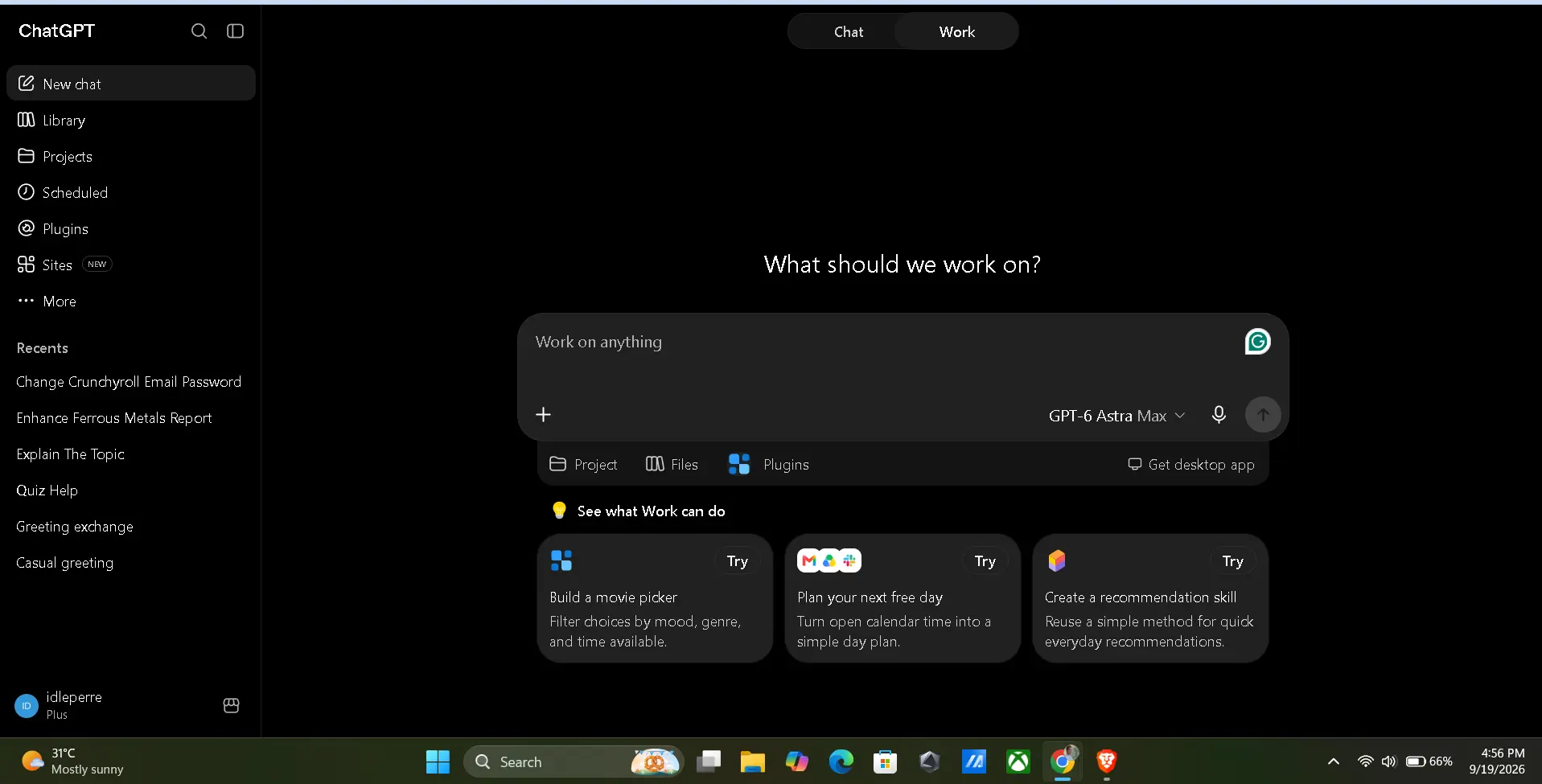
Task: Click the send arrow button
Action: click(1263, 415)
